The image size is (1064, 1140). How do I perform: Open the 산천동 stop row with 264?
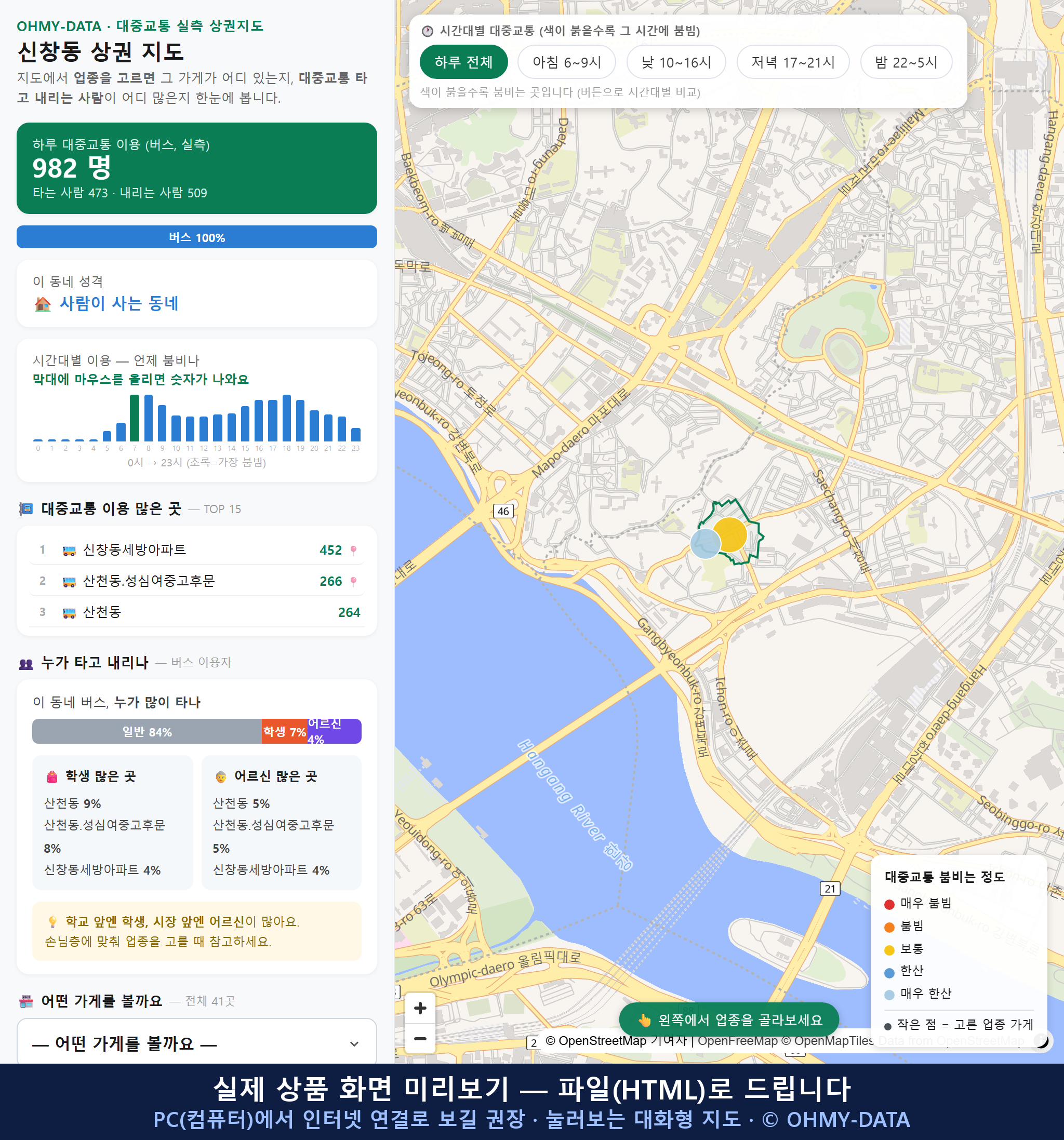pyautogui.click(x=197, y=612)
